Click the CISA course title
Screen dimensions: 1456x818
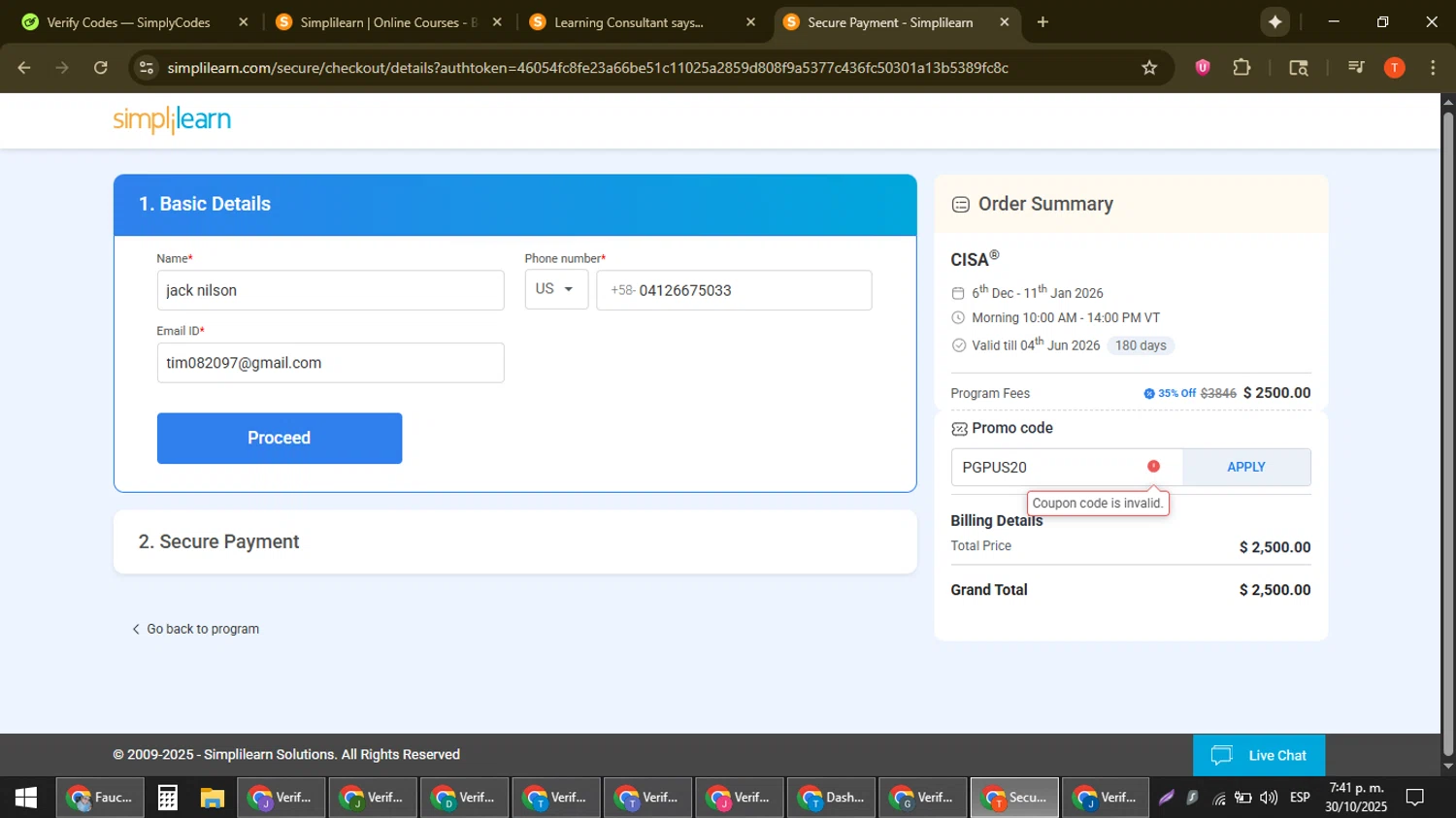(x=975, y=258)
